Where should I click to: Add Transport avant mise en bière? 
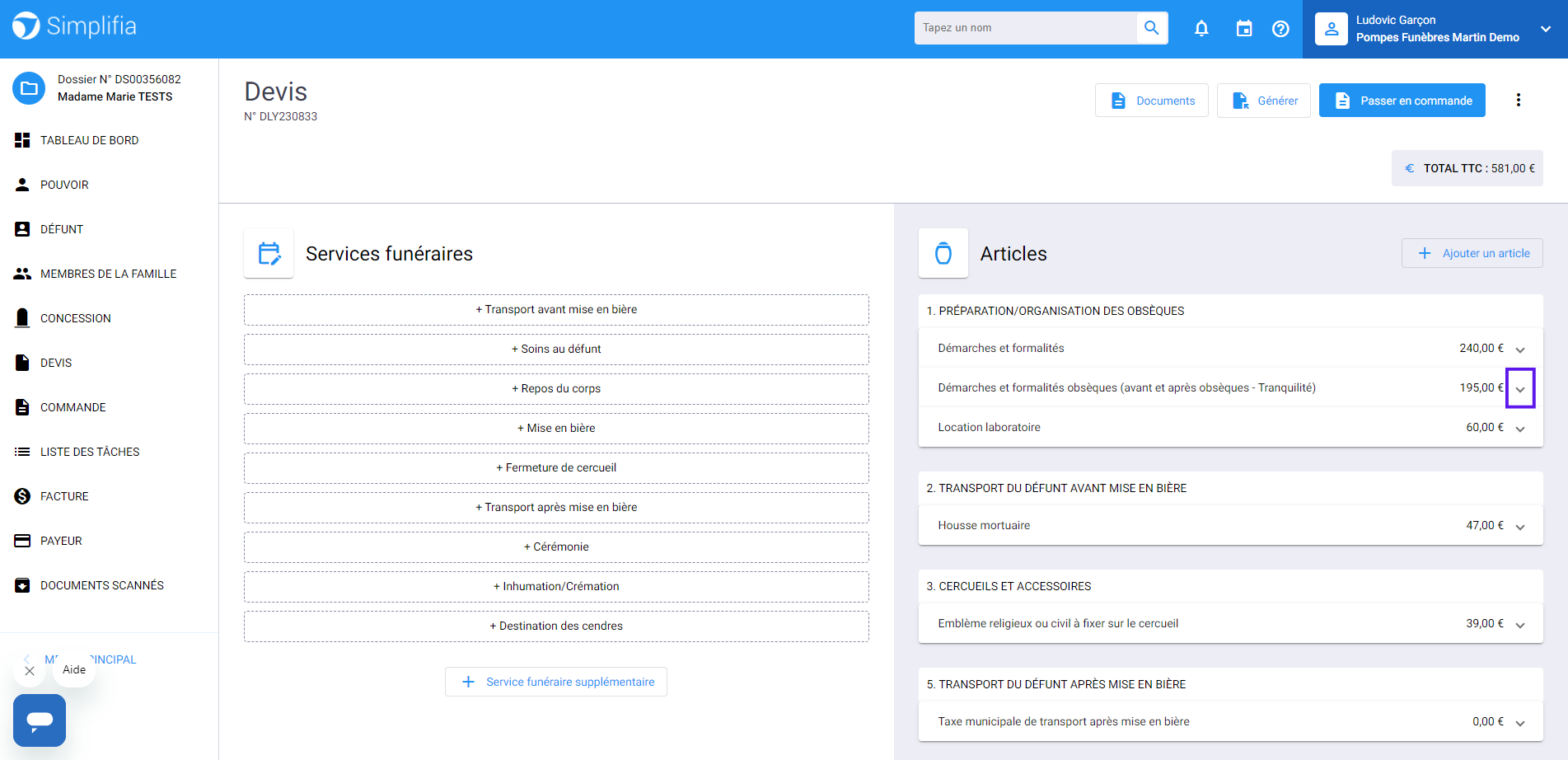pos(556,310)
